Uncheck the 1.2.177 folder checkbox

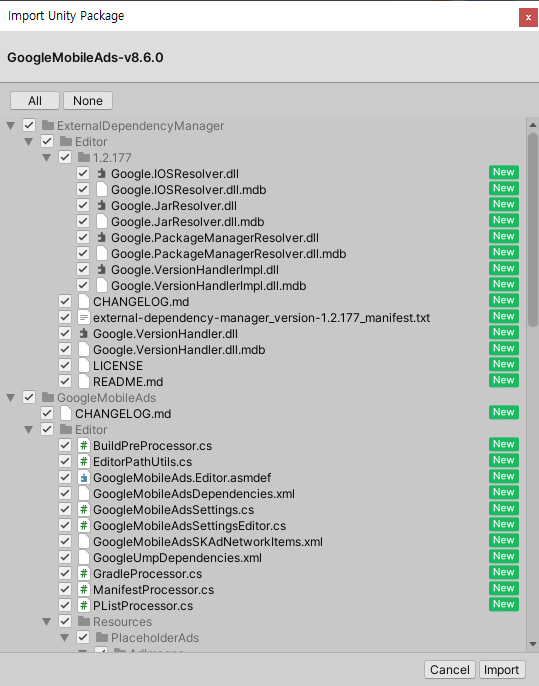click(x=65, y=158)
